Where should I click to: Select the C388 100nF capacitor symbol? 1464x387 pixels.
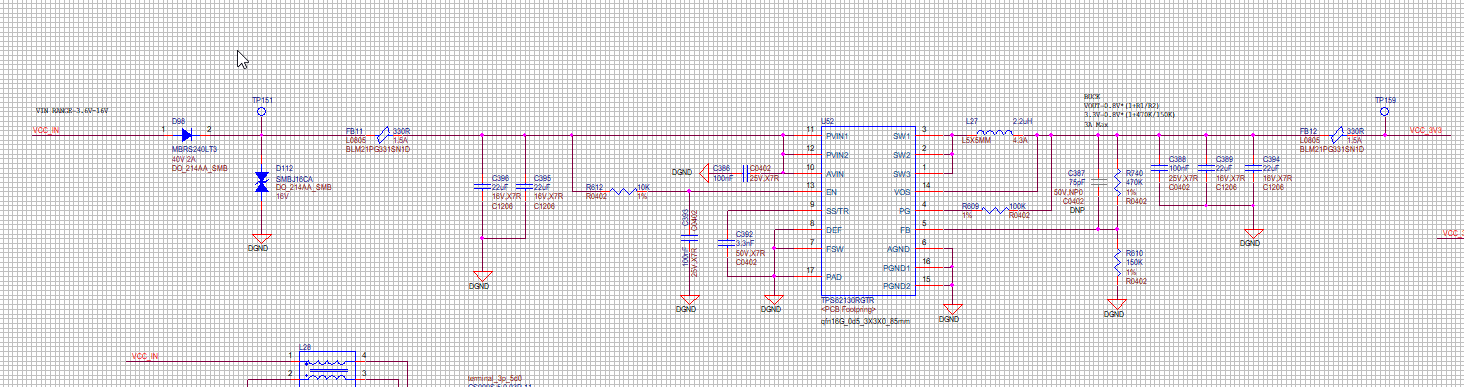tap(1159, 168)
